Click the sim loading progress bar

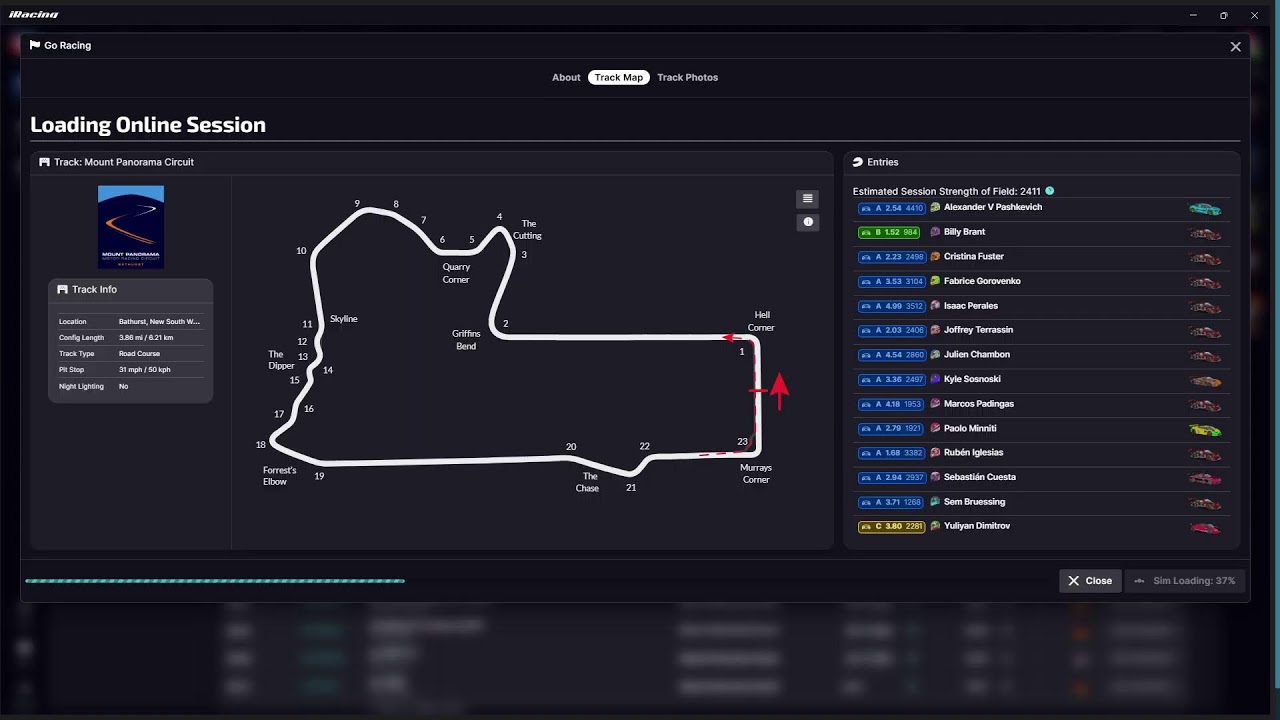pos(215,581)
